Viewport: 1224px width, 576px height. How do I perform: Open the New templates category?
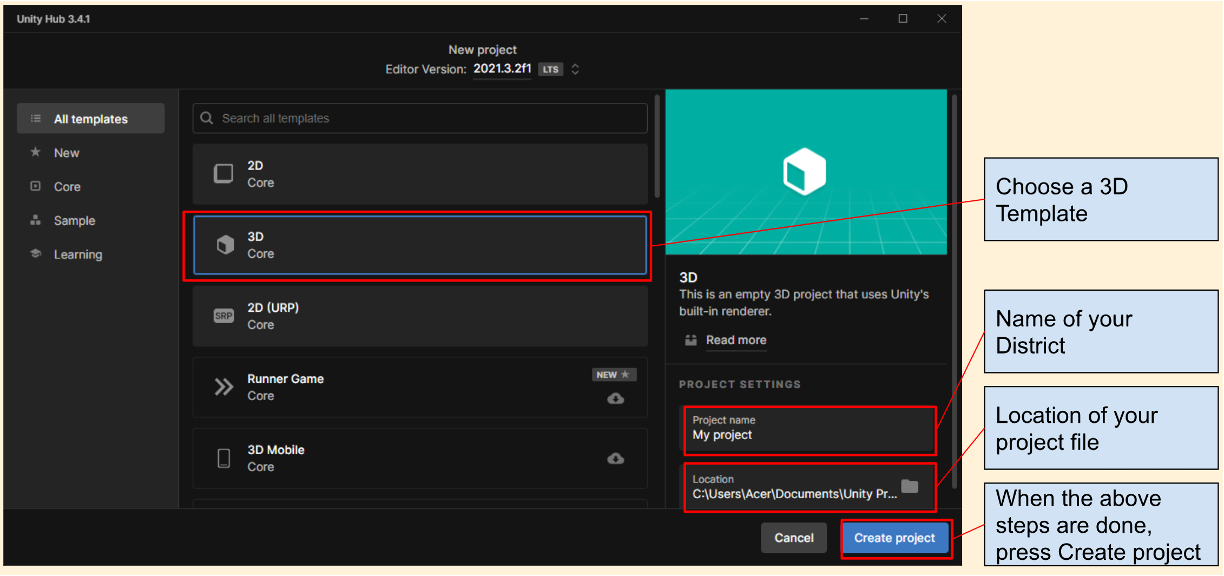[67, 153]
